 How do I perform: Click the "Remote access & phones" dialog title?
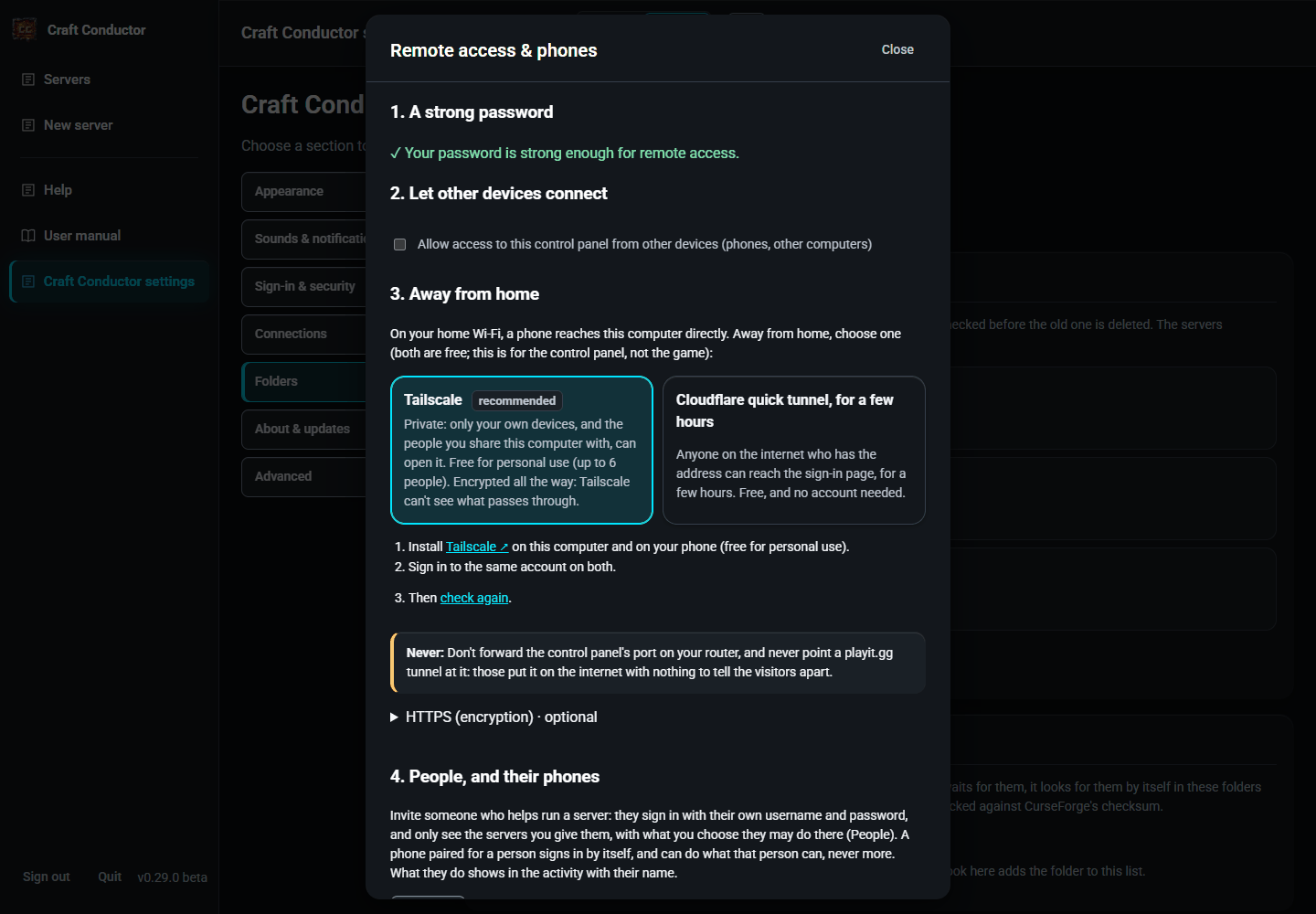[493, 50]
